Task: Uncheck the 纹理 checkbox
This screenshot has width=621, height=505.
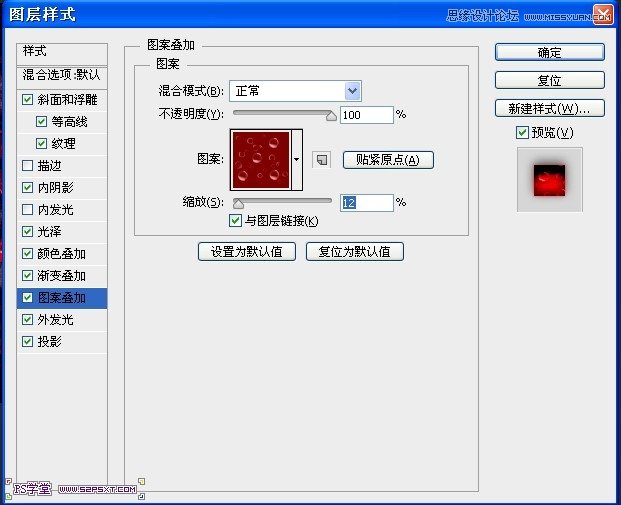Action: pyautogui.click(x=41, y=143)
